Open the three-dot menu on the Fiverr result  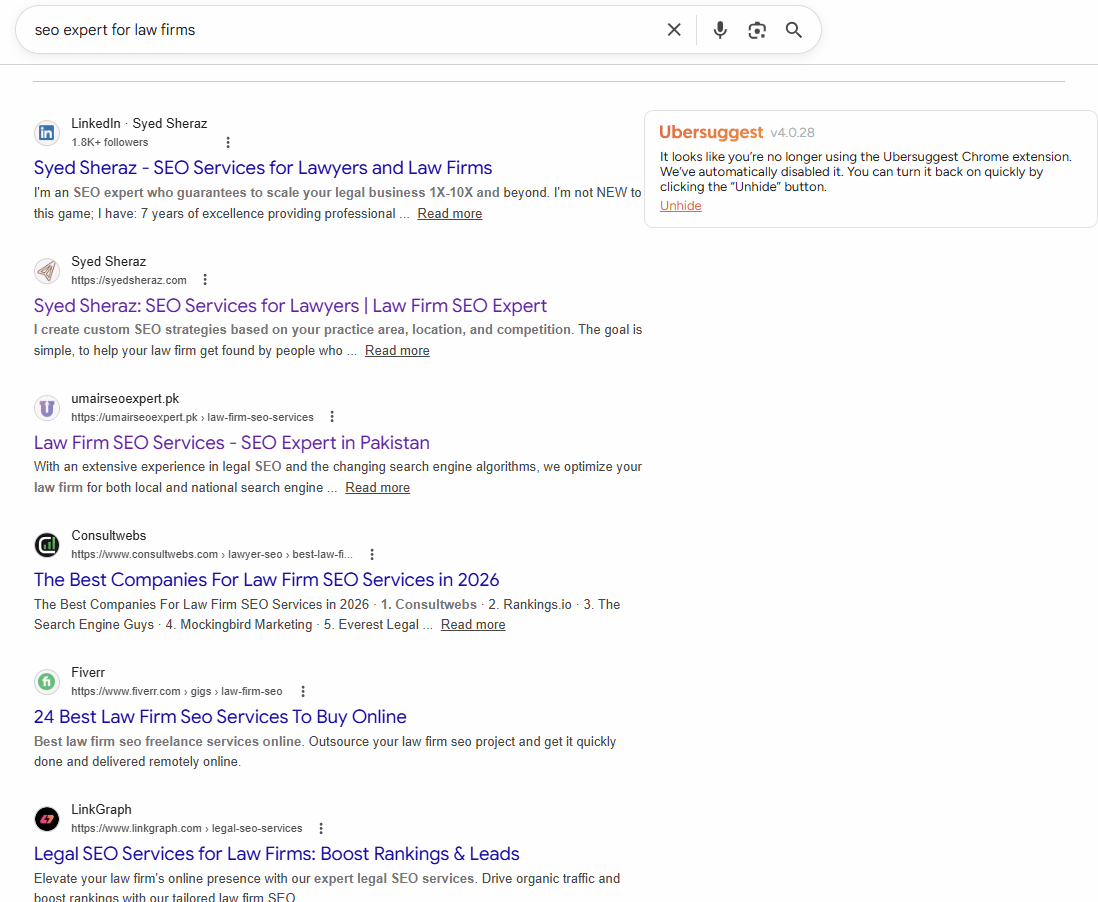(302, 690)
